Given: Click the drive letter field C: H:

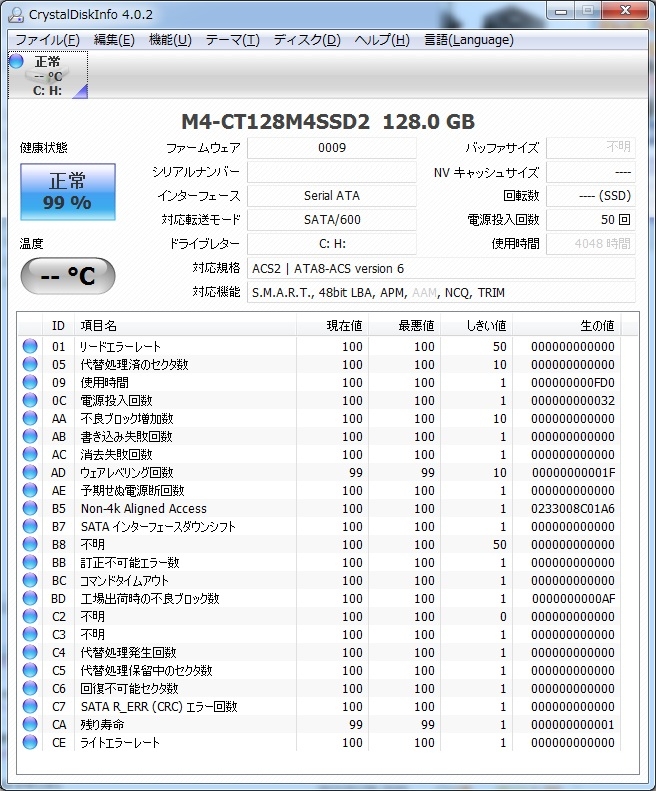Looking at the screenshot, I should pyautogui.click(x=332, y=244).
